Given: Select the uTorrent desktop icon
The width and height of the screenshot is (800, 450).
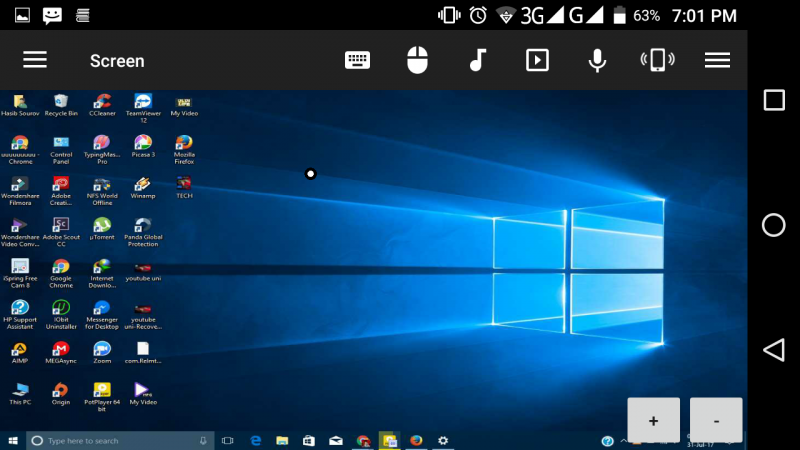Looking at the screenshot, I should coord(101,227).
